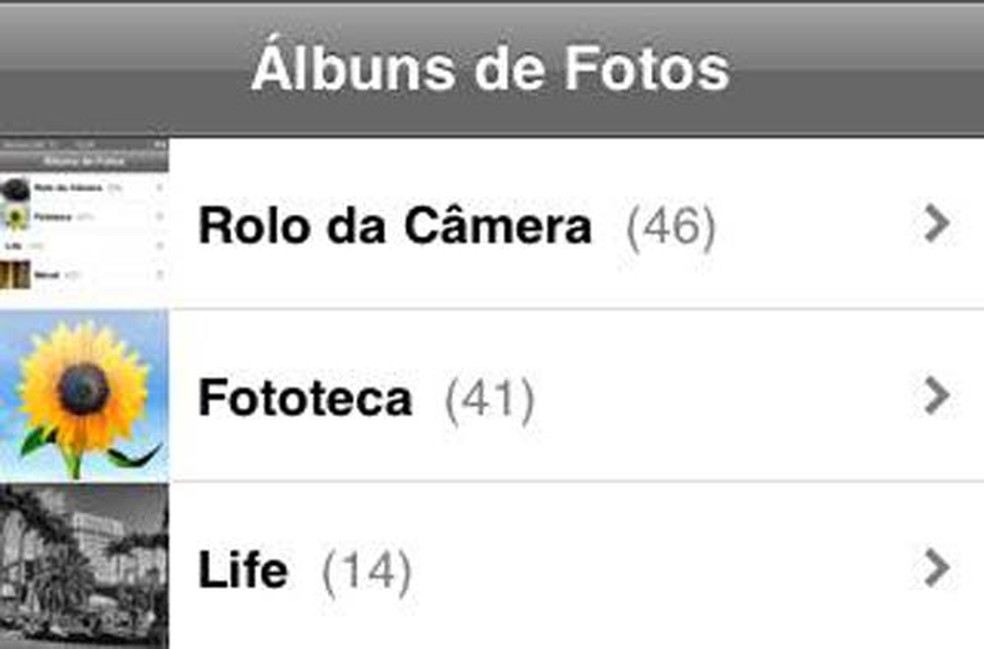Viewport: 984px width, 649px height.
Task: Choose the Life album label
Action: coord(243,571)
